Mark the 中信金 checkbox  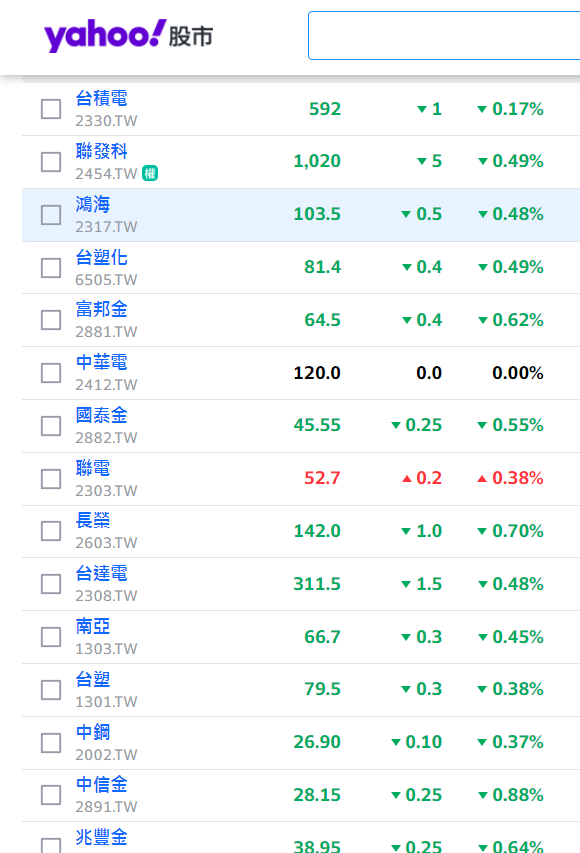coord(51,795)
